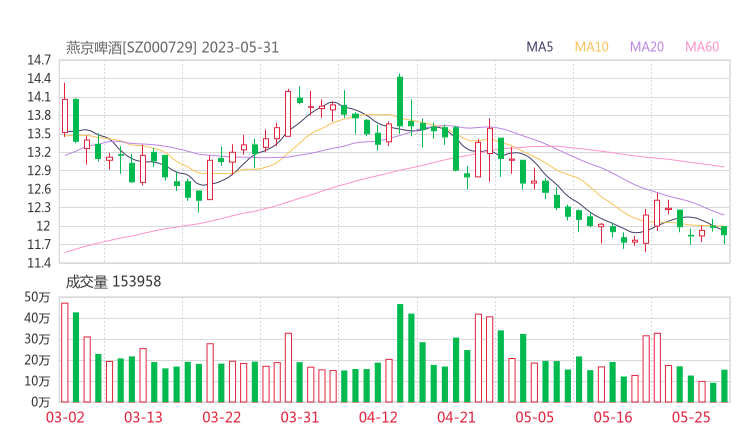This screenshot has height=440, width=740.
Task: Click the 05-05 date axis label
Action: click(535, 417)
